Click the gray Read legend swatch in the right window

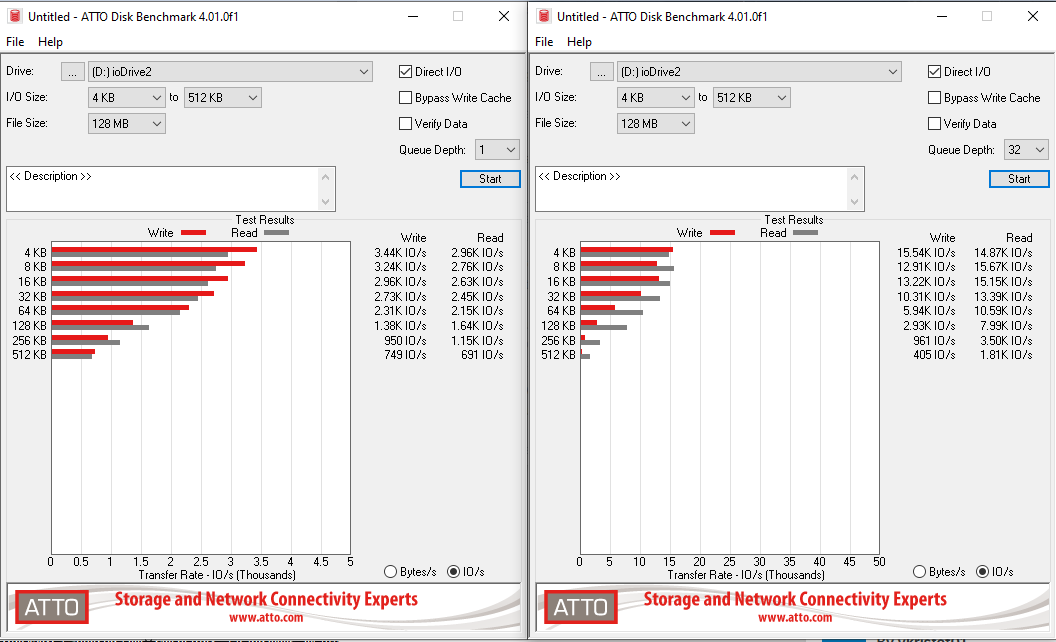tap(805, 232)
